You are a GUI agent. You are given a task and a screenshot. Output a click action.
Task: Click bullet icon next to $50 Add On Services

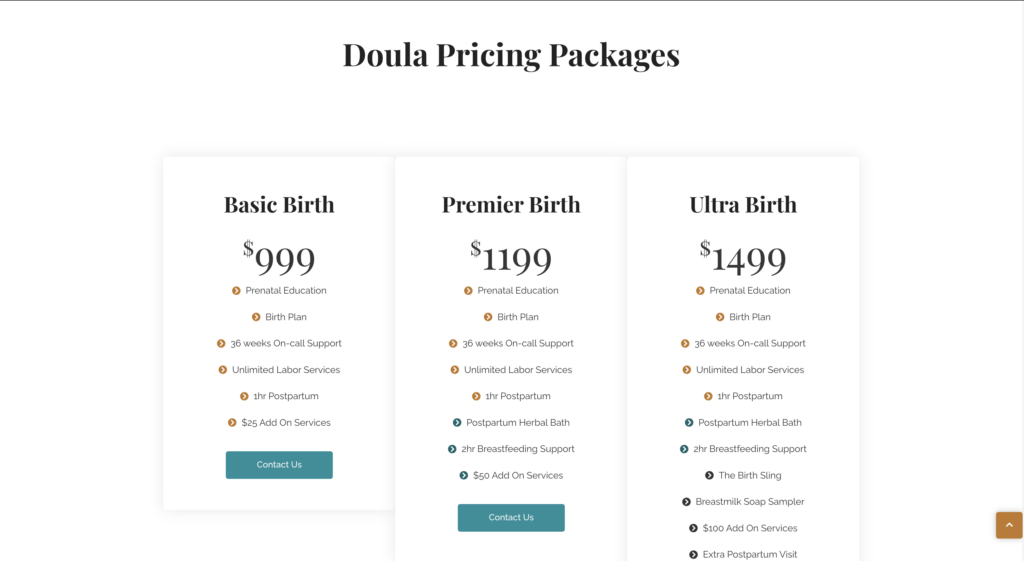464,476
